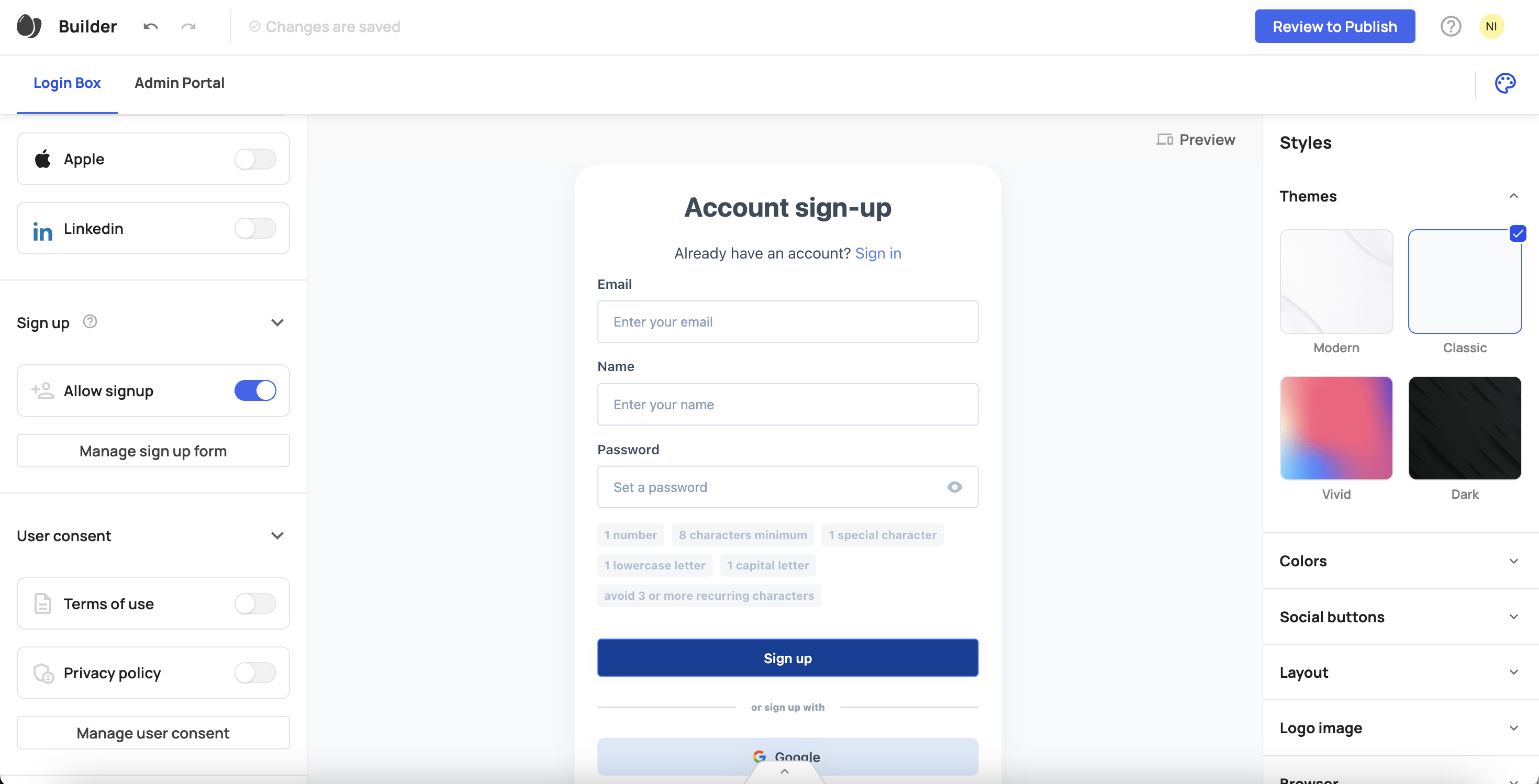1539x784 pixels.
Task: Click the Enter your email field
Action: click(787, 321)
